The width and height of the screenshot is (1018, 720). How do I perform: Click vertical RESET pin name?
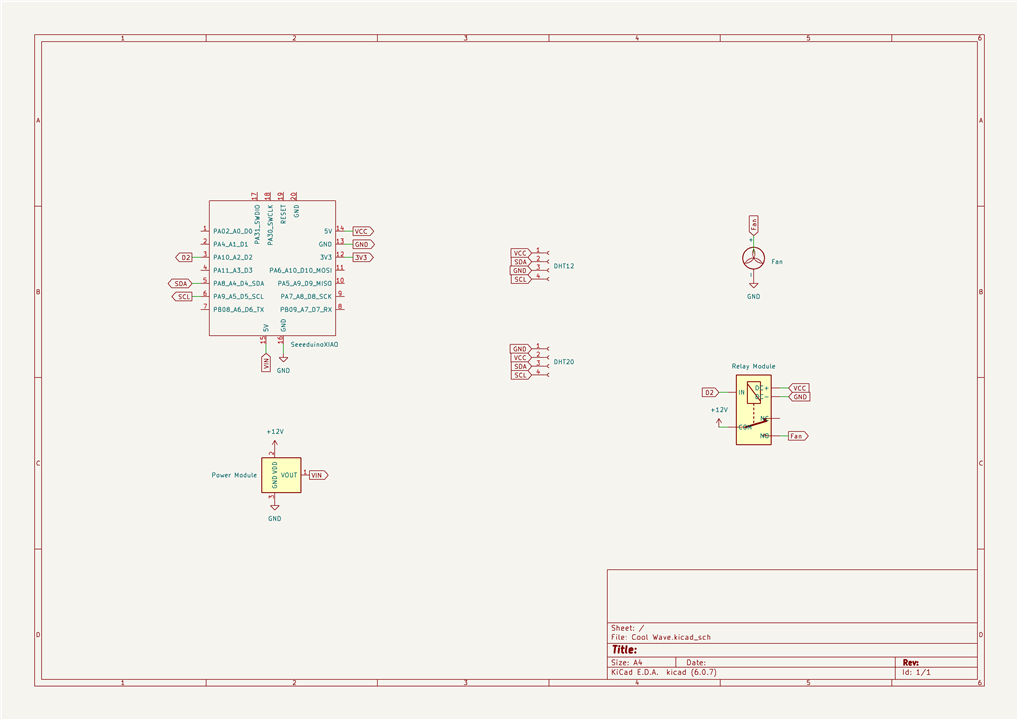(283, 214)
